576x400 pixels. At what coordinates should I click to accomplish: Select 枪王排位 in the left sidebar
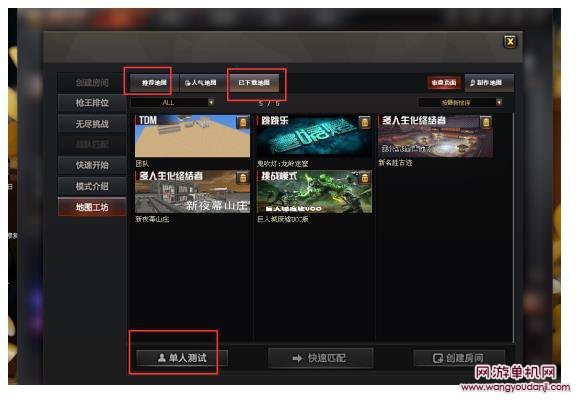pyautogui.click(x=92, y=103)
